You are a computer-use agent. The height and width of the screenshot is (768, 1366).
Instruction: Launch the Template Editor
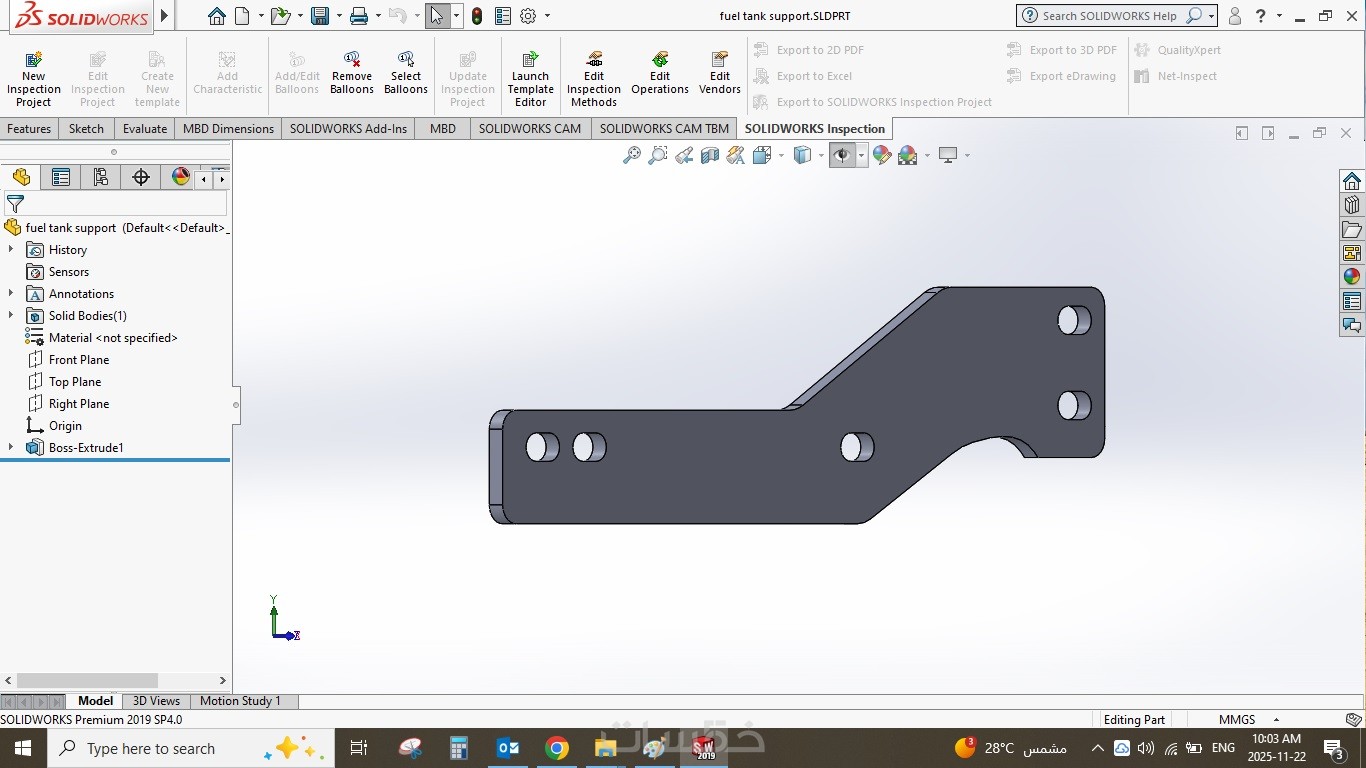(x=530, y=77)
